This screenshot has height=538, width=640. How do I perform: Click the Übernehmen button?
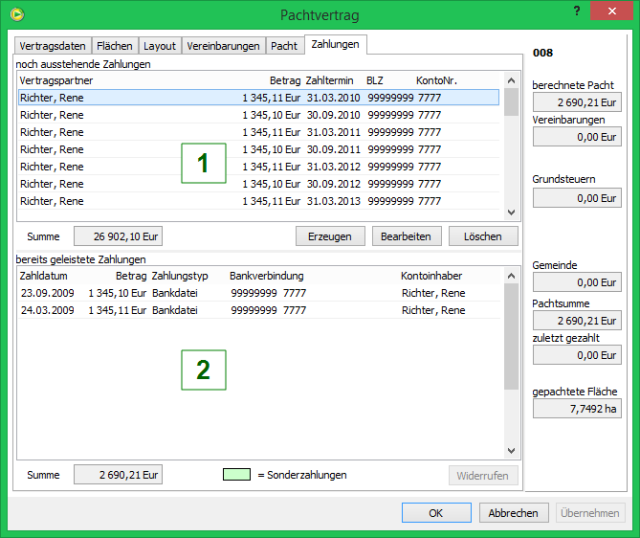click(590, 513)
